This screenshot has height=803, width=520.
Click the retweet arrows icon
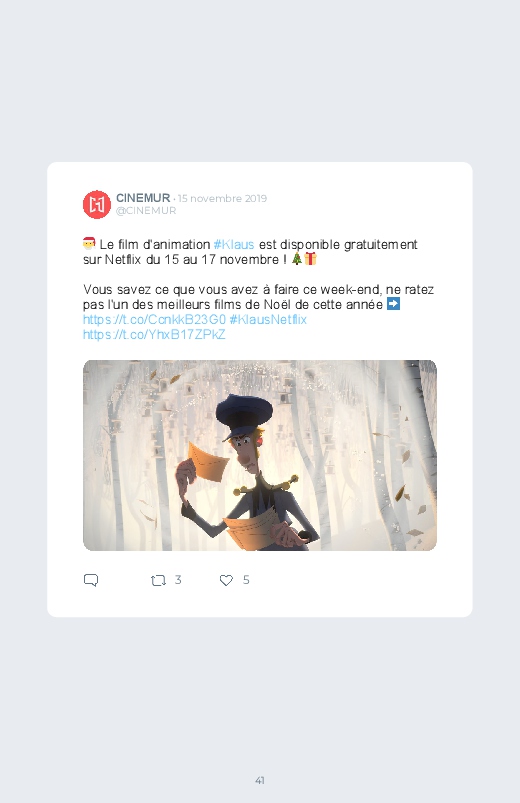pyautogui.click(x=158, y=580)
